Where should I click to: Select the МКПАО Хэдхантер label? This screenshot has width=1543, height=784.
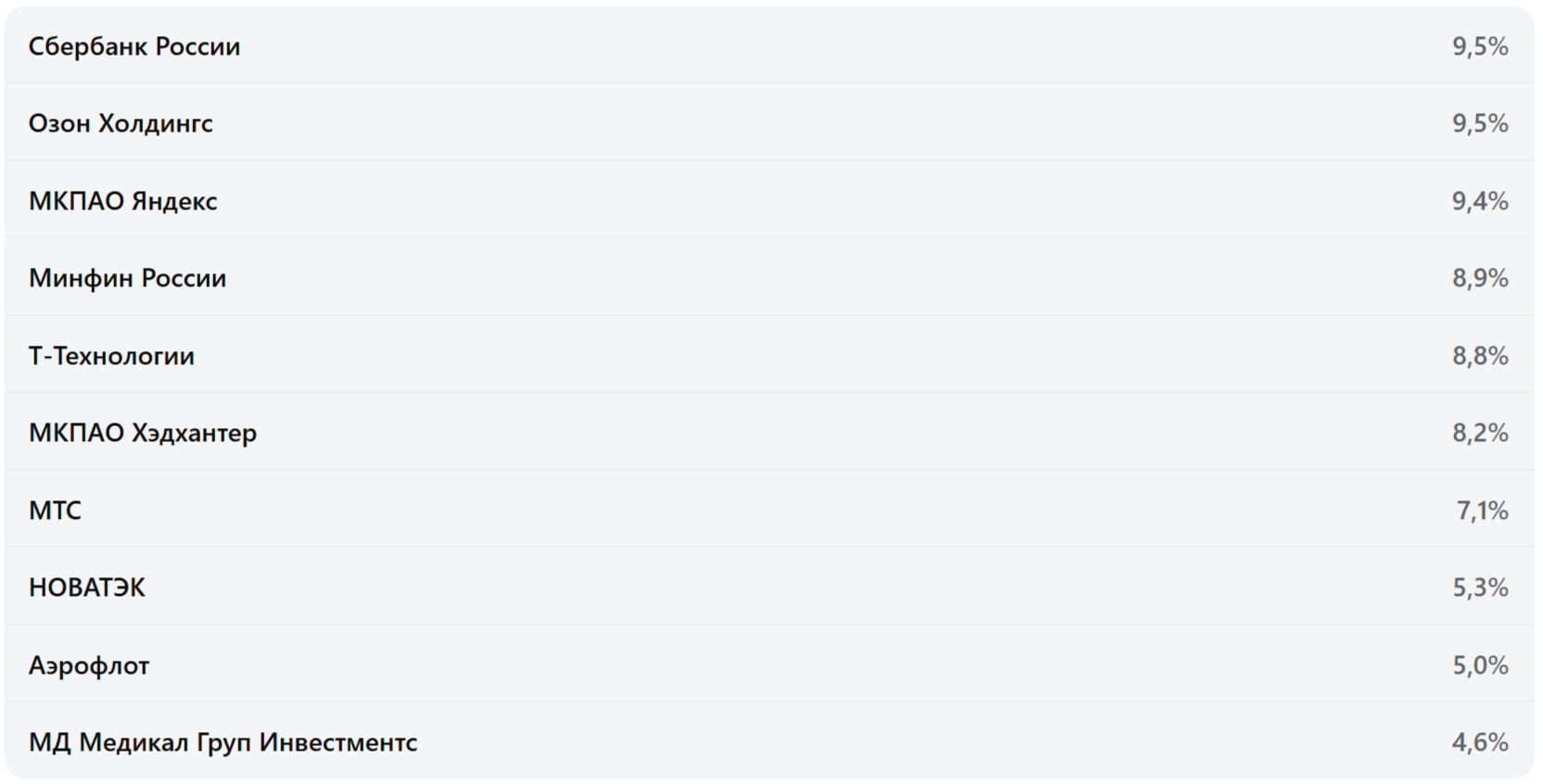pos(143,433)
